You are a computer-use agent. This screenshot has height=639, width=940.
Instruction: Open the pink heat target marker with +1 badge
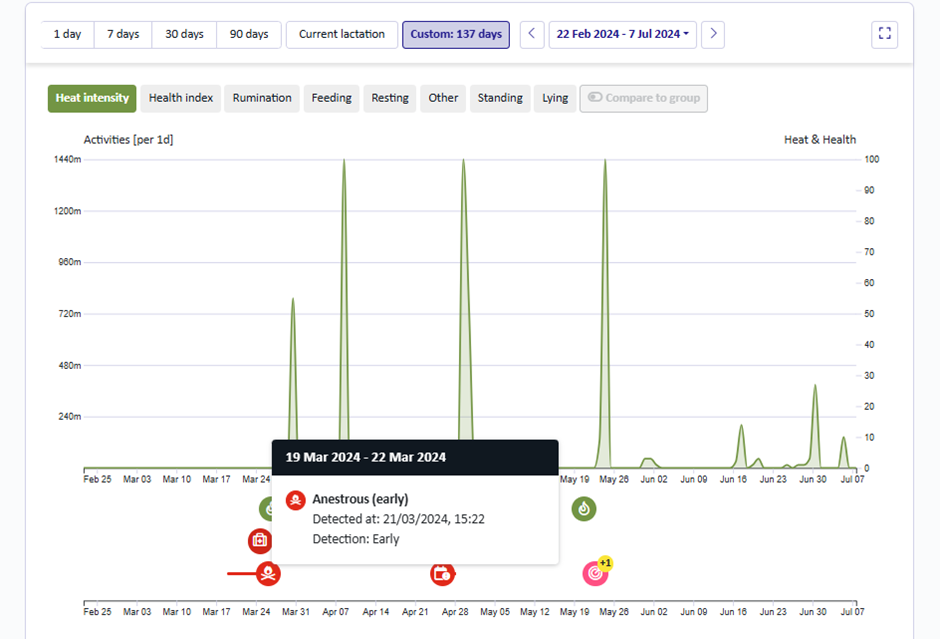[x=595, y=573]
